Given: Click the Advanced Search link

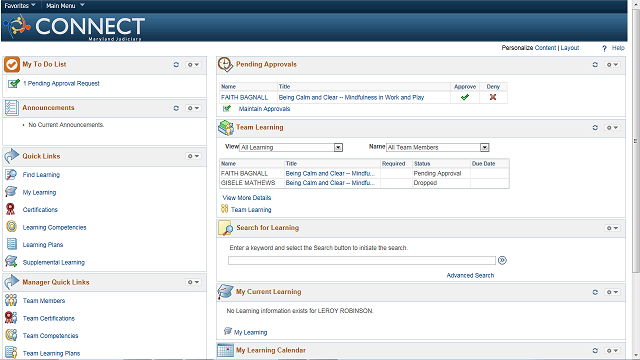Looking at the screenshot, I should pos(470,276).
